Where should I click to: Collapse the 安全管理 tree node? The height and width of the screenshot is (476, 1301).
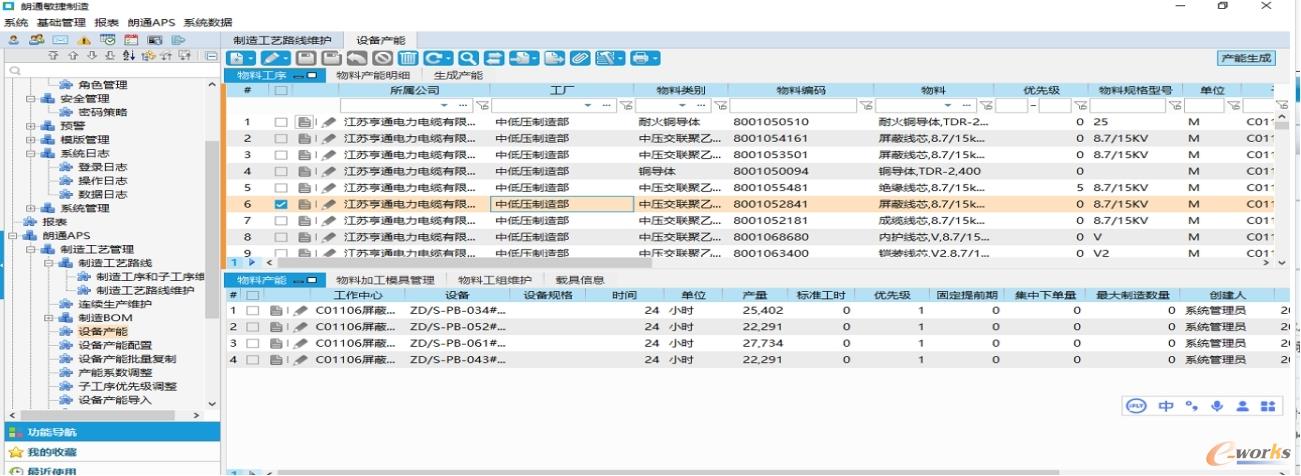(30, 99)
